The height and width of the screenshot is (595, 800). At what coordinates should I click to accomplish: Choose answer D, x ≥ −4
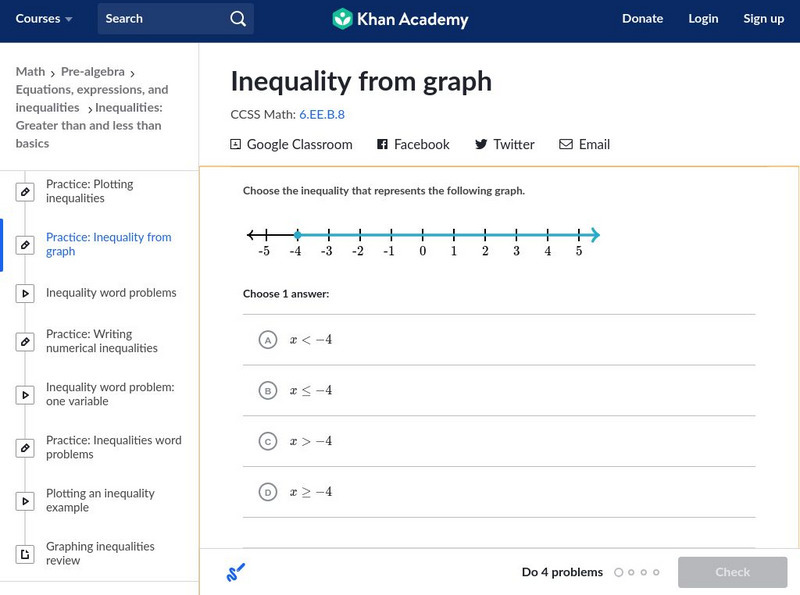coord(268,492)
